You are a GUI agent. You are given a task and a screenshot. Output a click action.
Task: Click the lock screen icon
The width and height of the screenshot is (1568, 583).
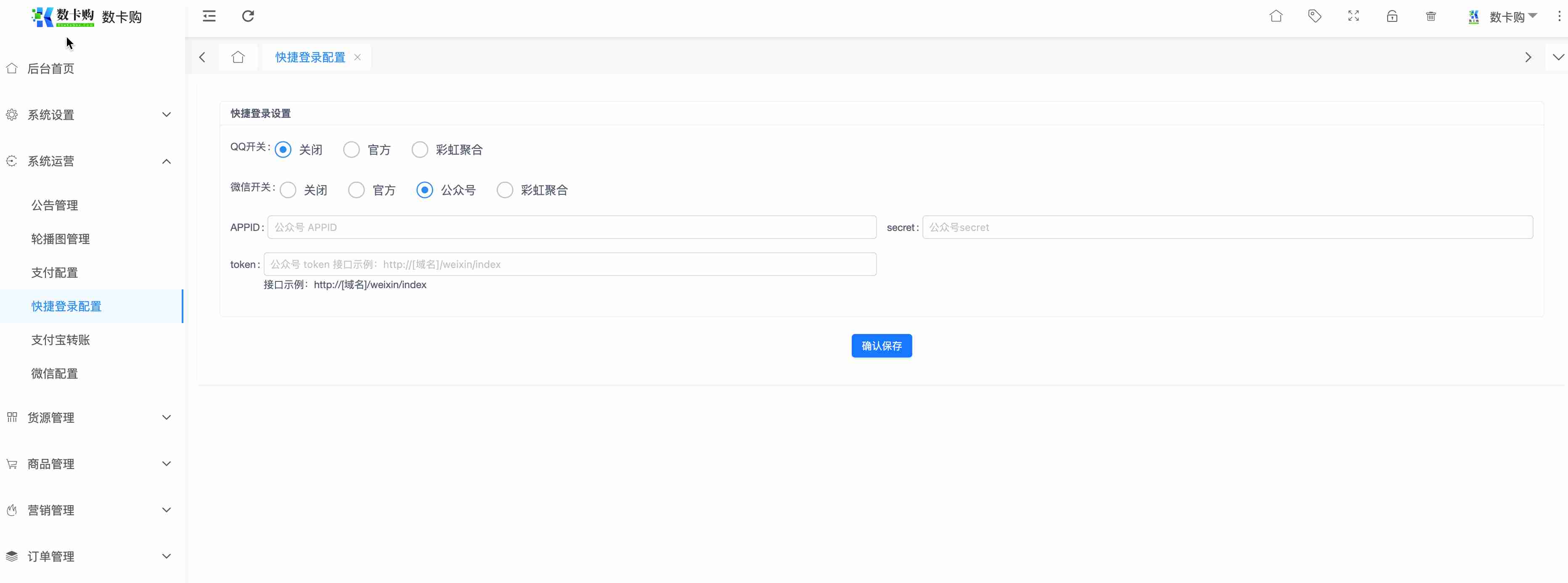[x=1392, y=16]
